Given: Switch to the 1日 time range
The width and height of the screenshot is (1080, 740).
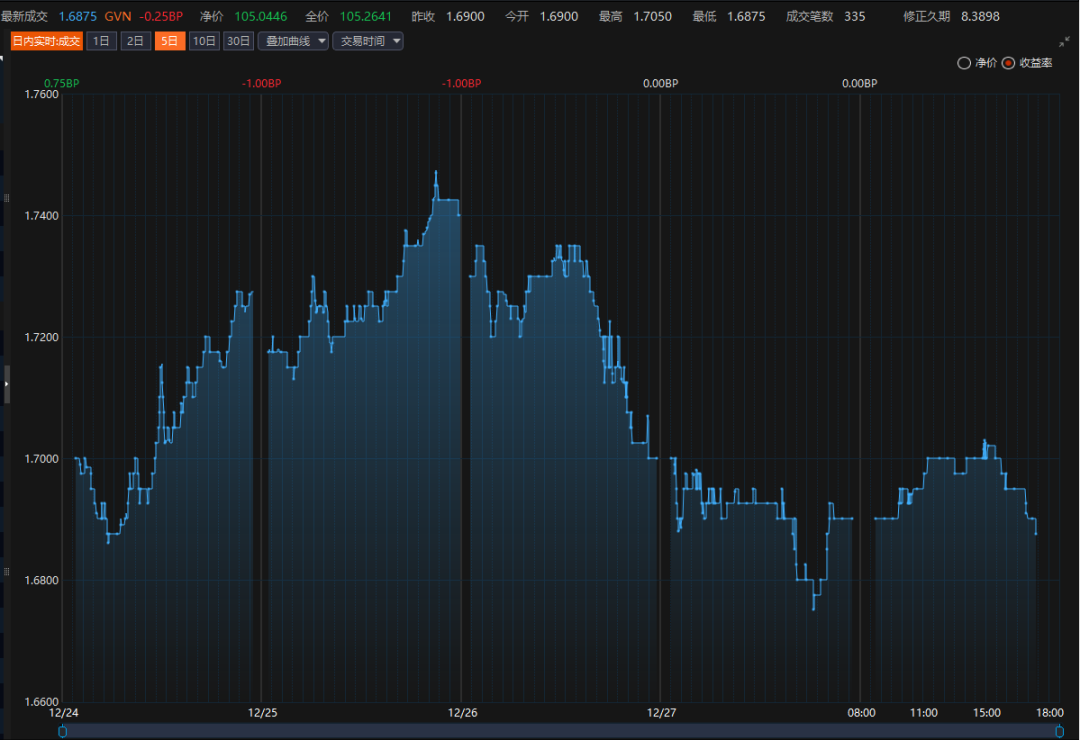Looking at the screenshot, I should point(101,41).
